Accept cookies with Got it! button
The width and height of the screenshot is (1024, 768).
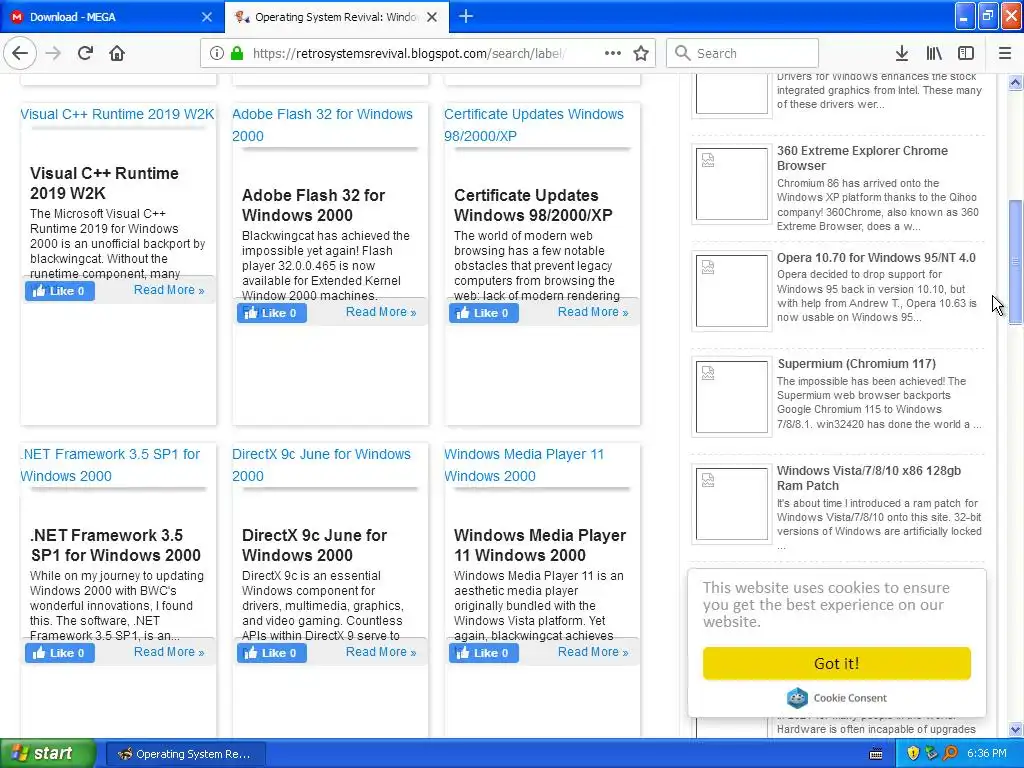click(837, 664)
